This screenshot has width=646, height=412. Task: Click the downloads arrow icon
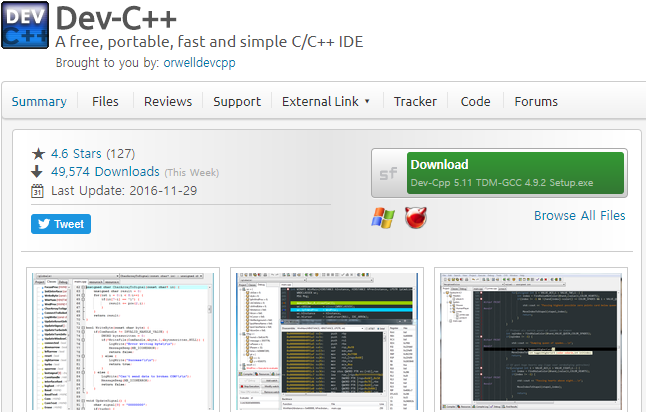coord(37,171)
